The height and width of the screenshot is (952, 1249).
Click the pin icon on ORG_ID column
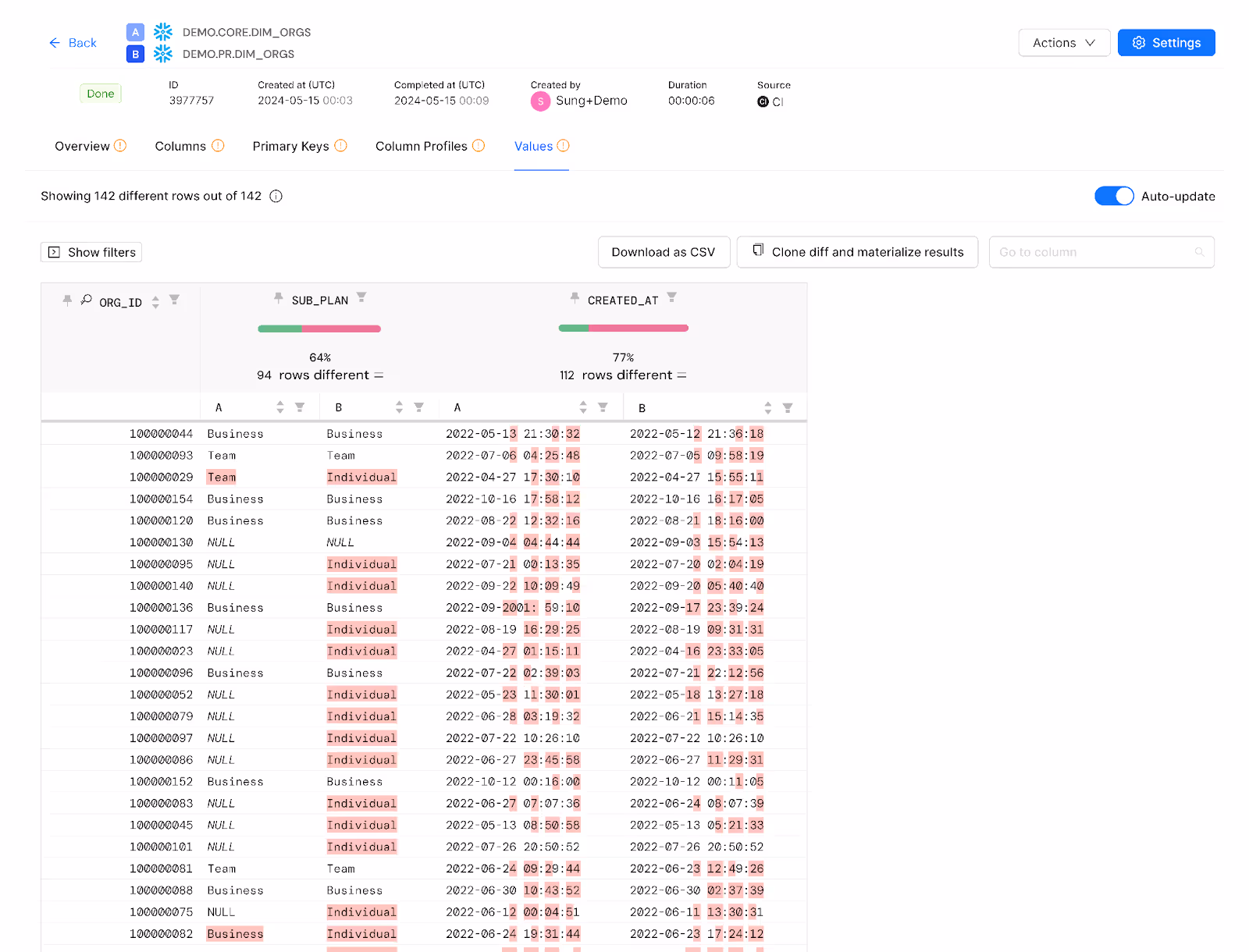[67, 300]
